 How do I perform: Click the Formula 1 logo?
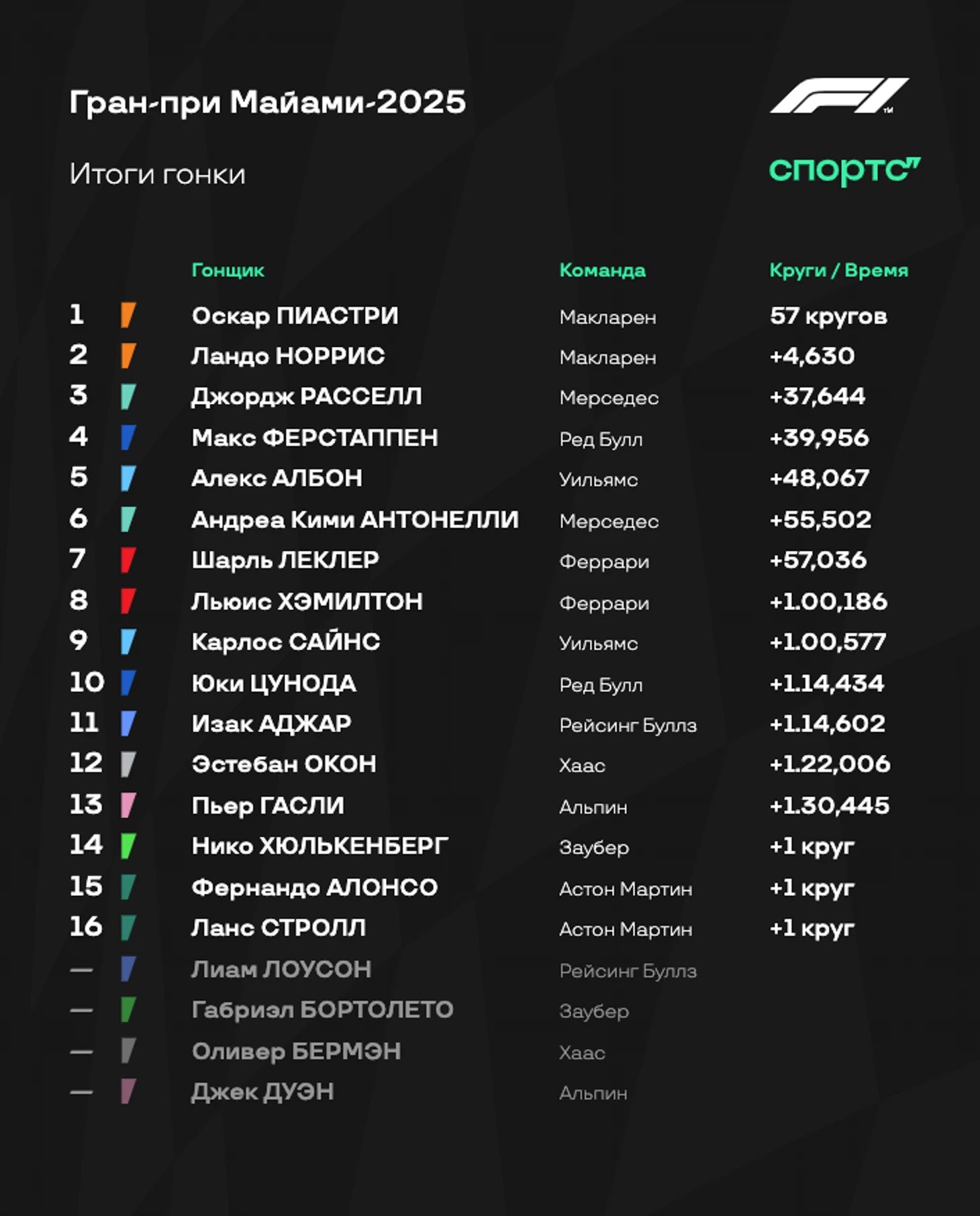(x=839, y=96)
